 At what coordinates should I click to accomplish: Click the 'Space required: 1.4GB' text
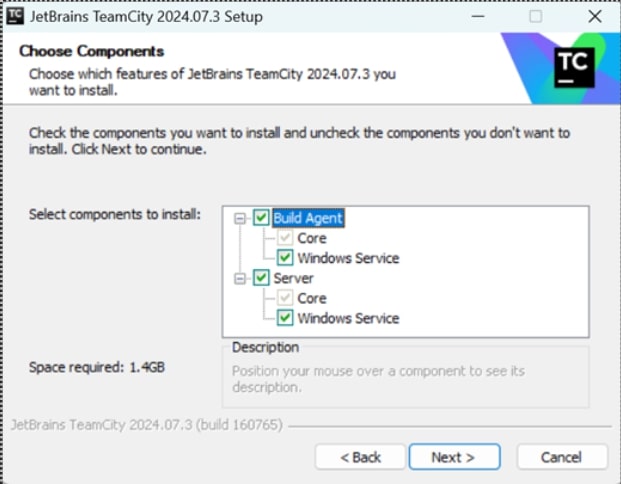(x=97, y=367)
